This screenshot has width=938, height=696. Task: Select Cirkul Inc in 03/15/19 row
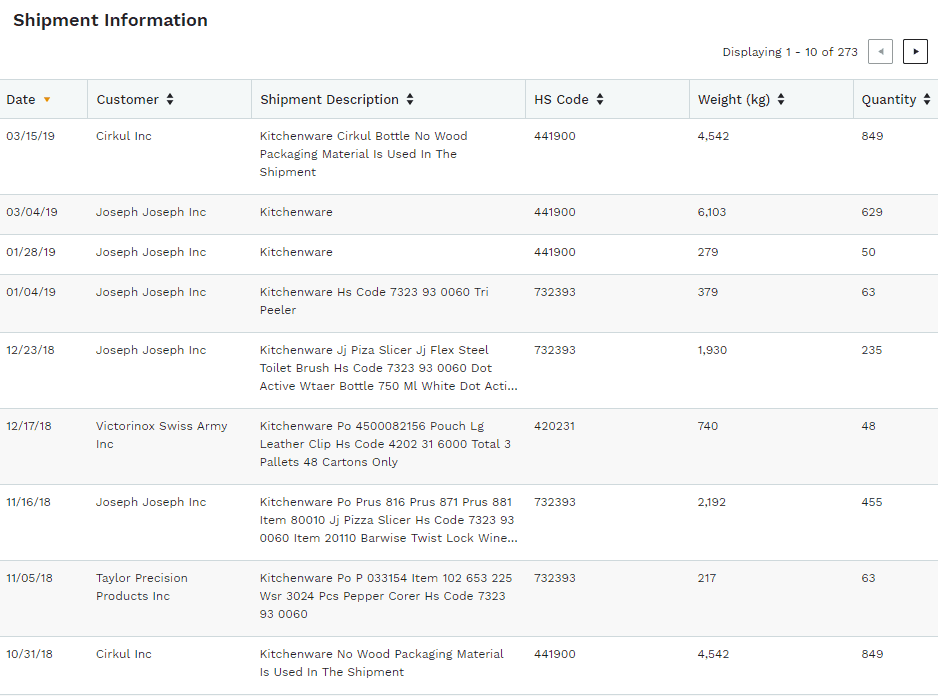[x=124, y=136]
